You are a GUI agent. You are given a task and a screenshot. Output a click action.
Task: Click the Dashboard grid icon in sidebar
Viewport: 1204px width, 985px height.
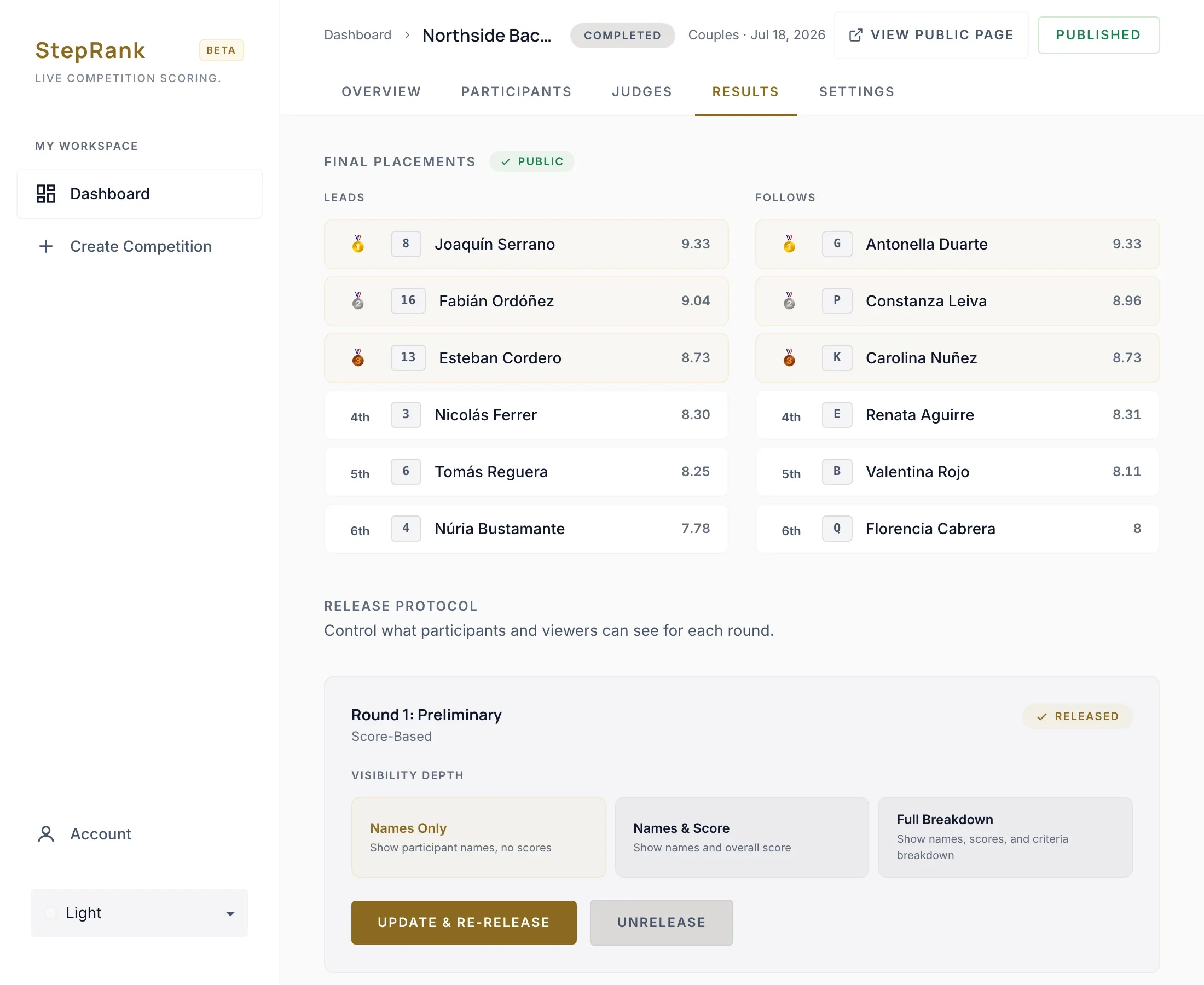point(46,194)
